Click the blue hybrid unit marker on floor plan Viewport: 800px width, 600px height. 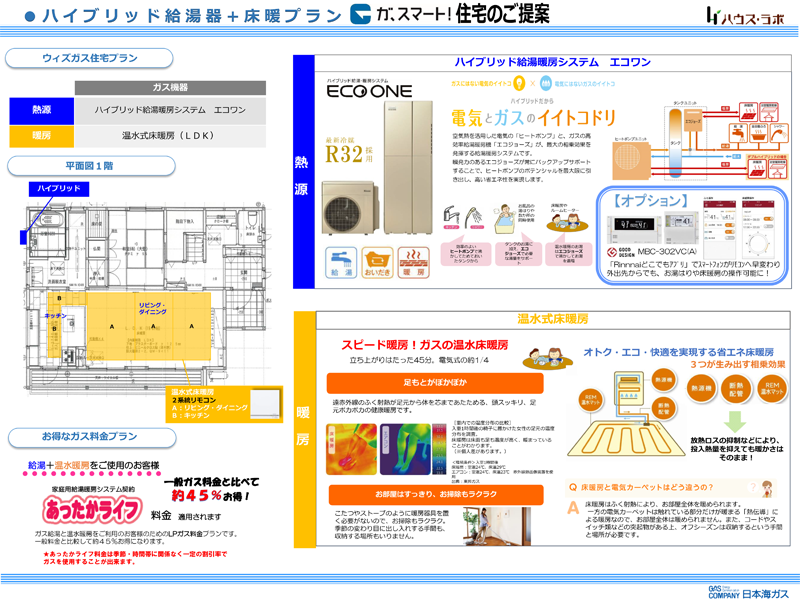(x=23, y=237)
